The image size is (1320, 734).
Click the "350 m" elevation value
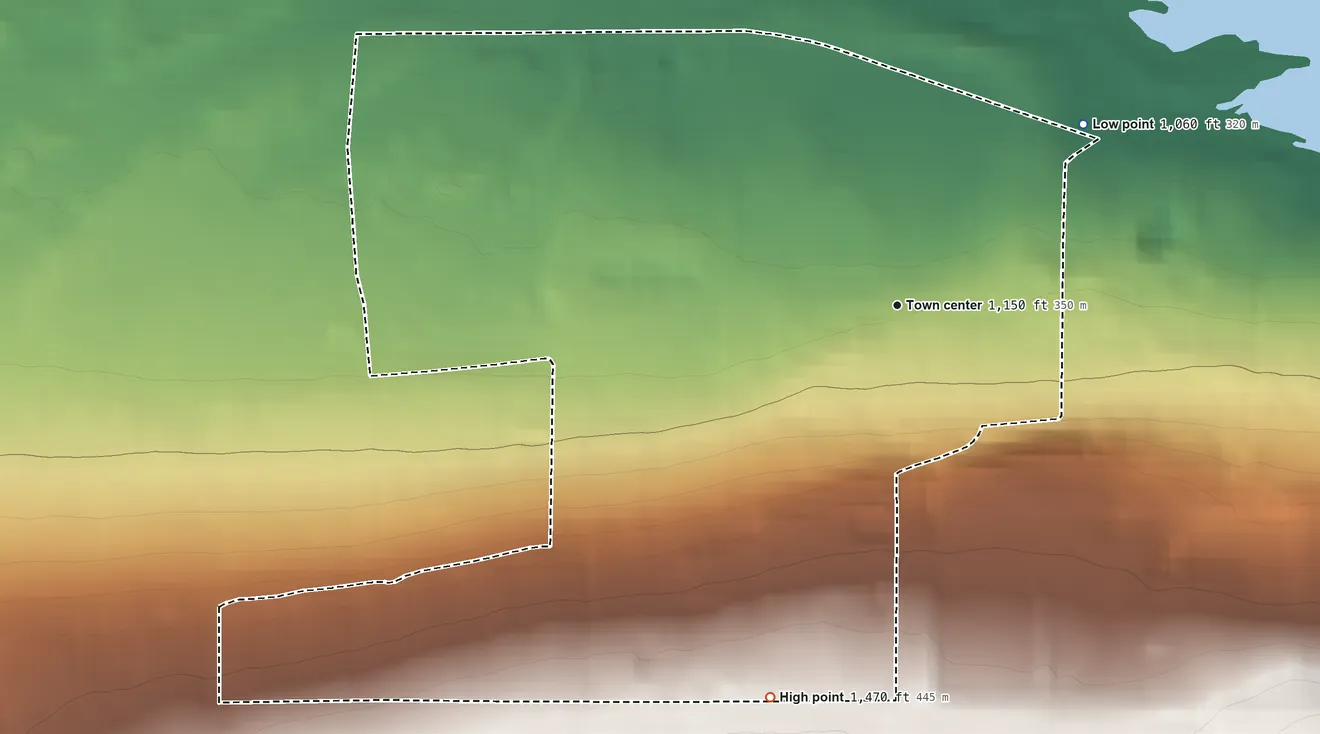tap(1070, 305)
